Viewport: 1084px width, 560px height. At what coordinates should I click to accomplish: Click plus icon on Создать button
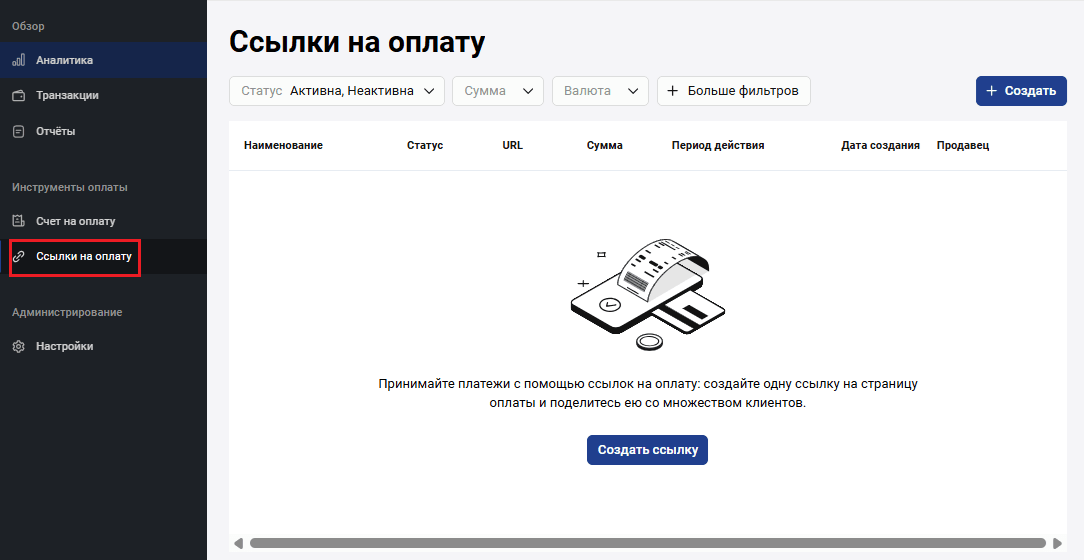[992, 91]
